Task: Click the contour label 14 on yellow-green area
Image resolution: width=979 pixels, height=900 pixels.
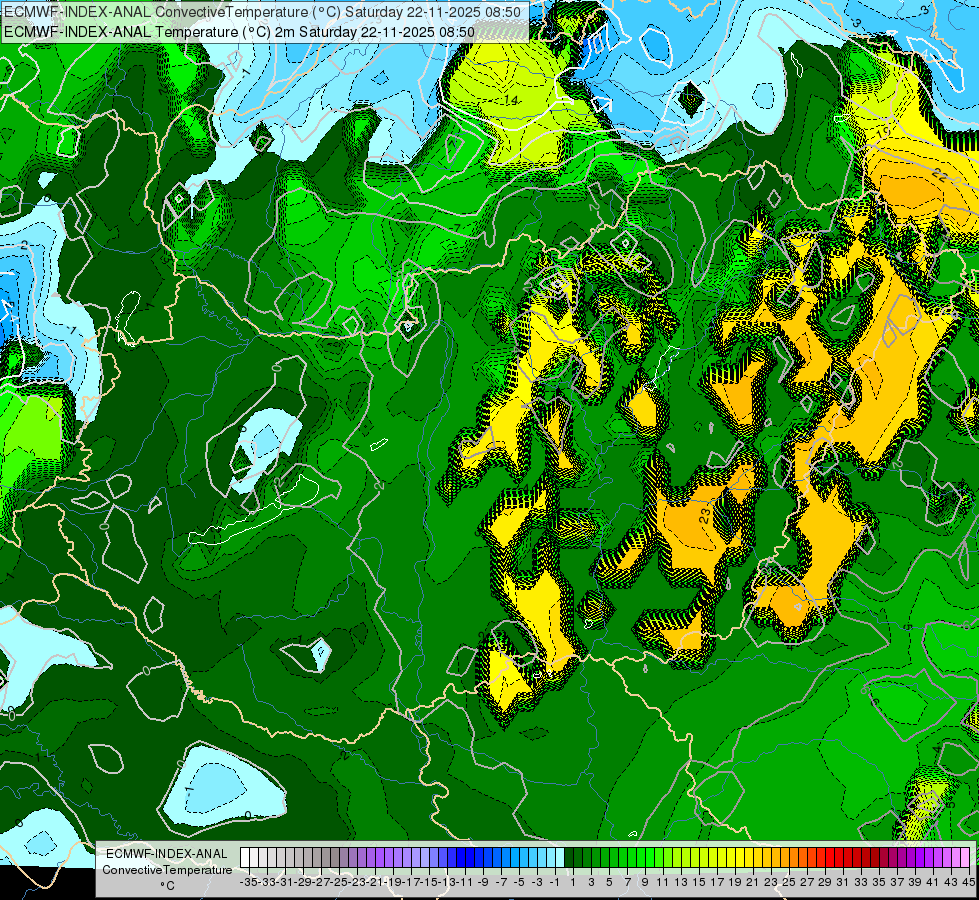Action: click(511, 101)
